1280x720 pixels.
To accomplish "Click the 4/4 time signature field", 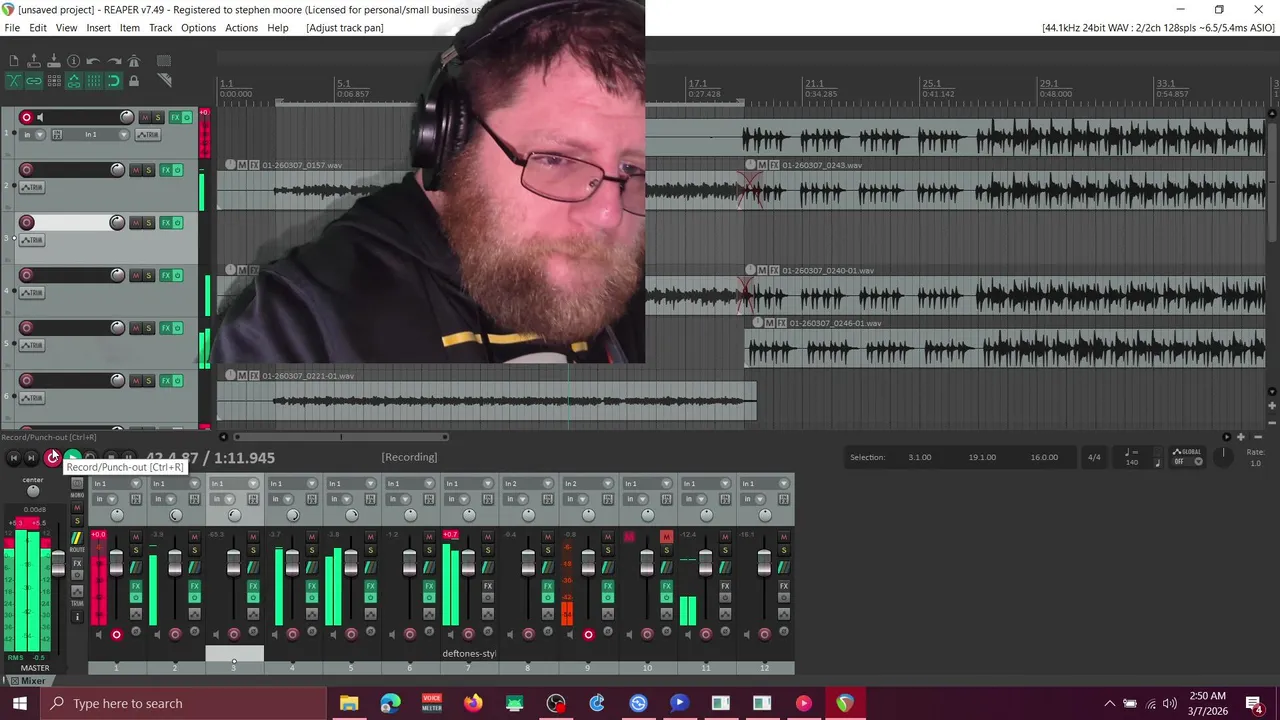I will [1094, 457].
